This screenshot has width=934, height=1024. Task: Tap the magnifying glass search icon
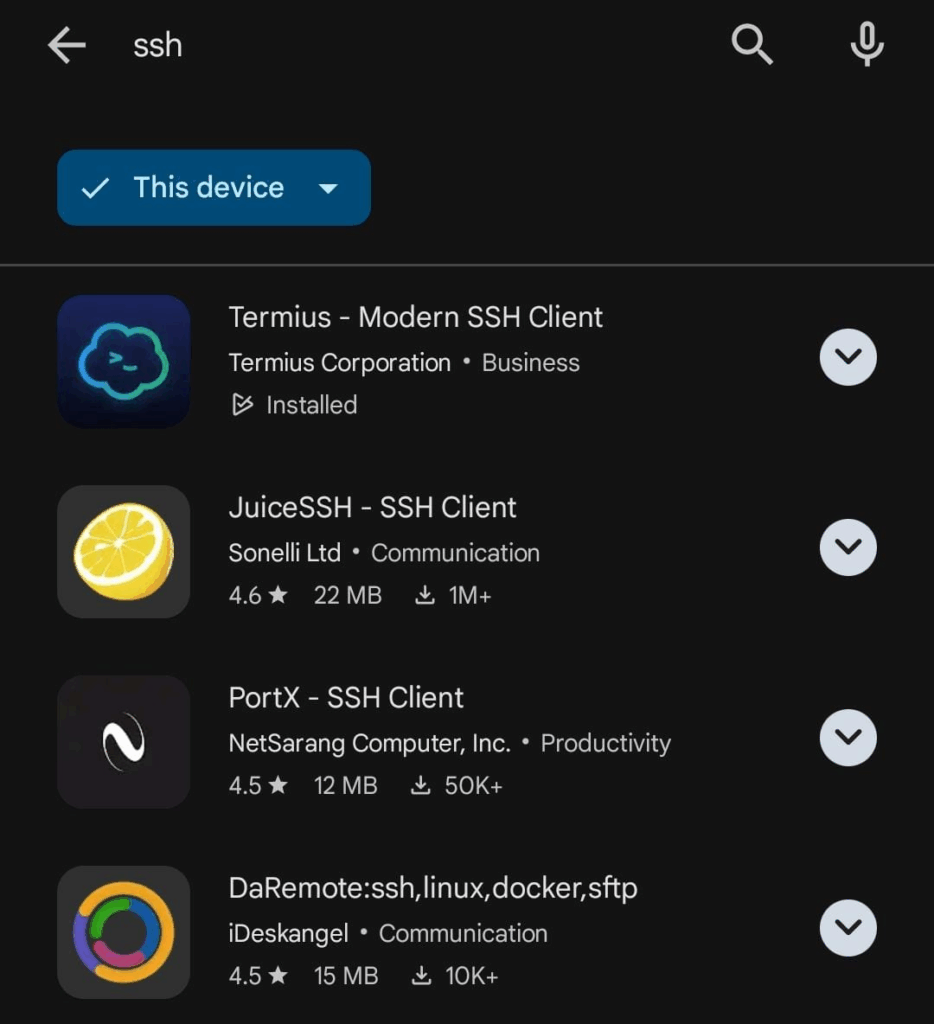pos(752,45)
